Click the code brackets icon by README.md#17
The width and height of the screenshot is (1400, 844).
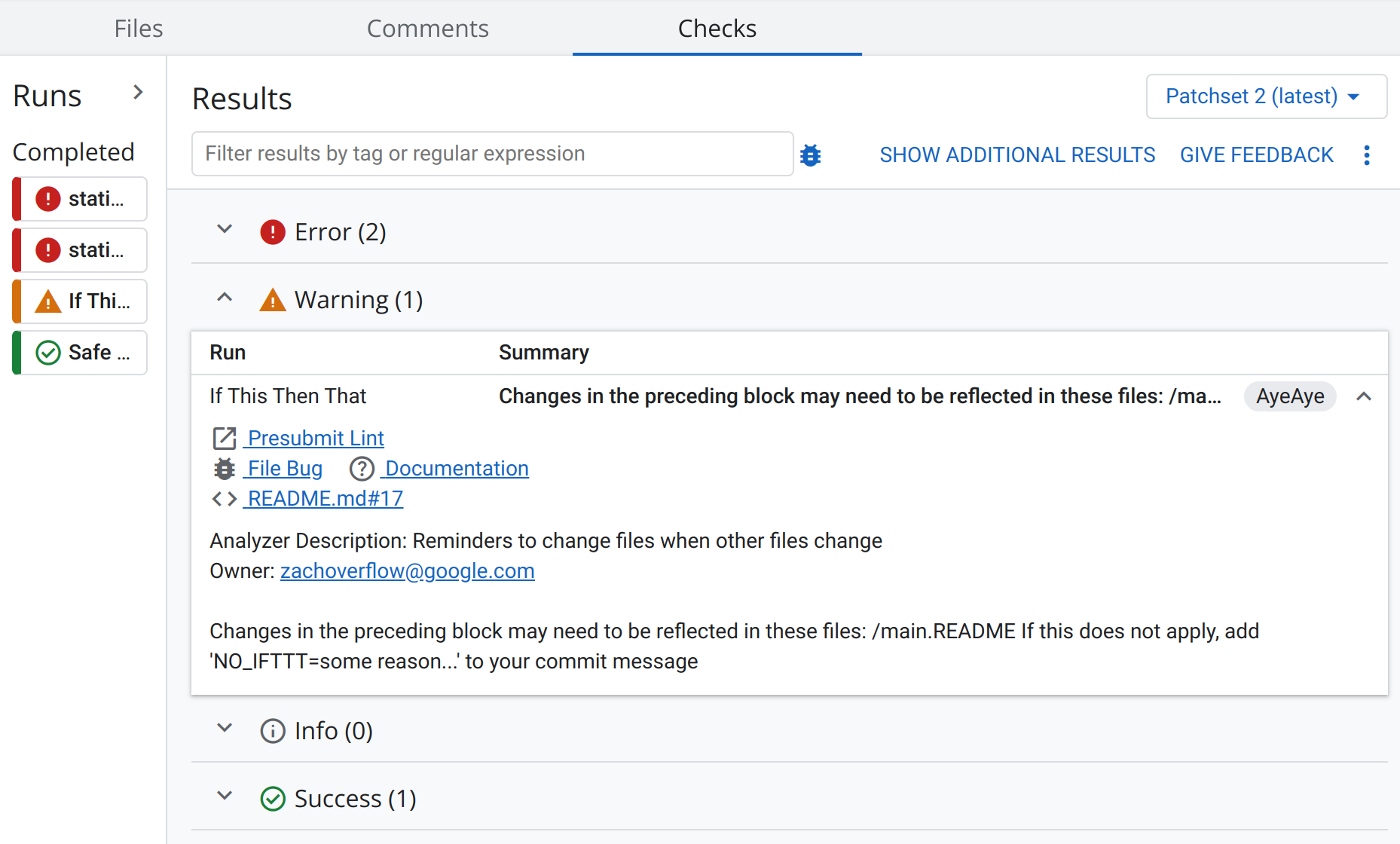click(224, 499)
